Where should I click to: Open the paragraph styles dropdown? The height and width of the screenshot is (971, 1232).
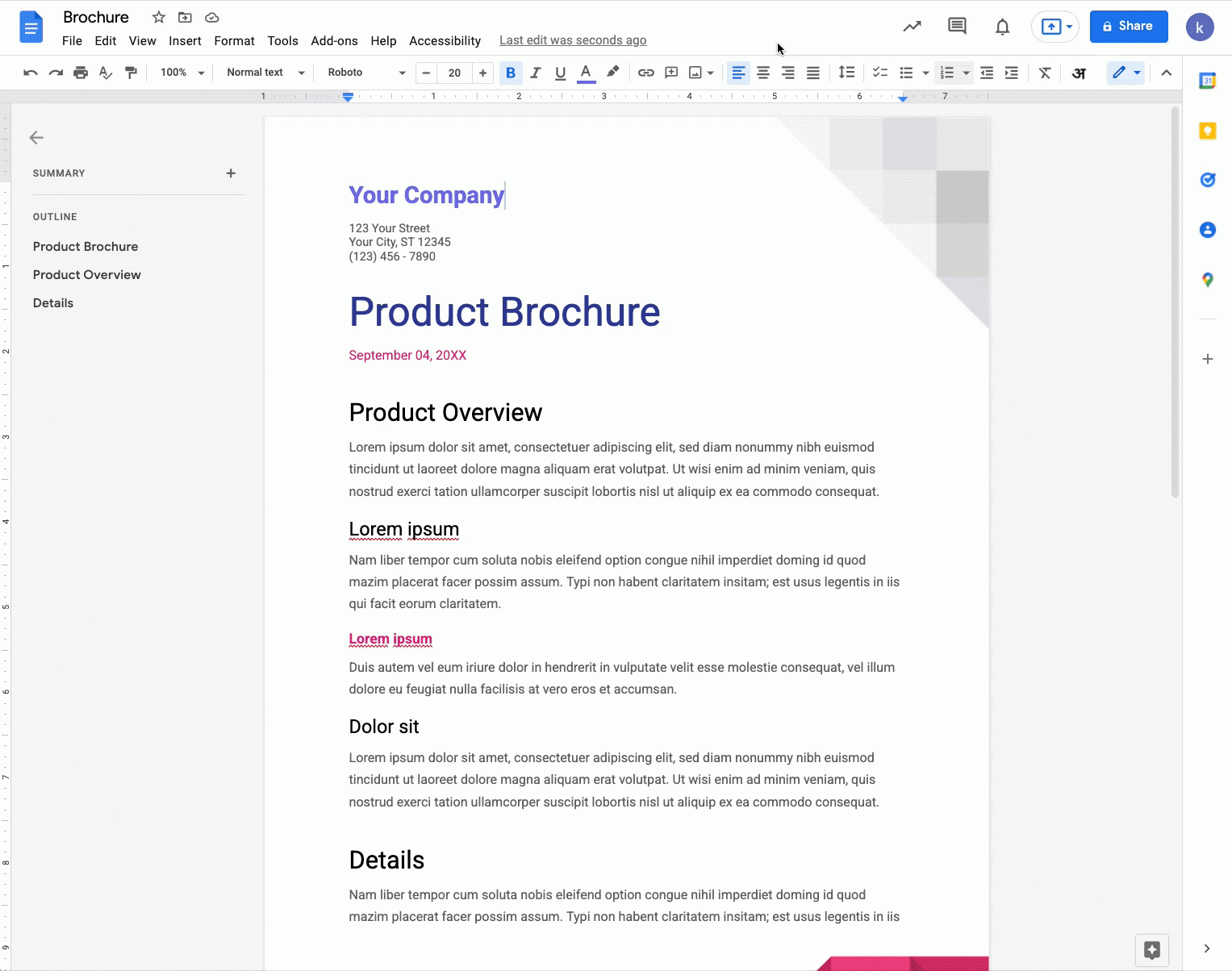(x=264, y=73)
